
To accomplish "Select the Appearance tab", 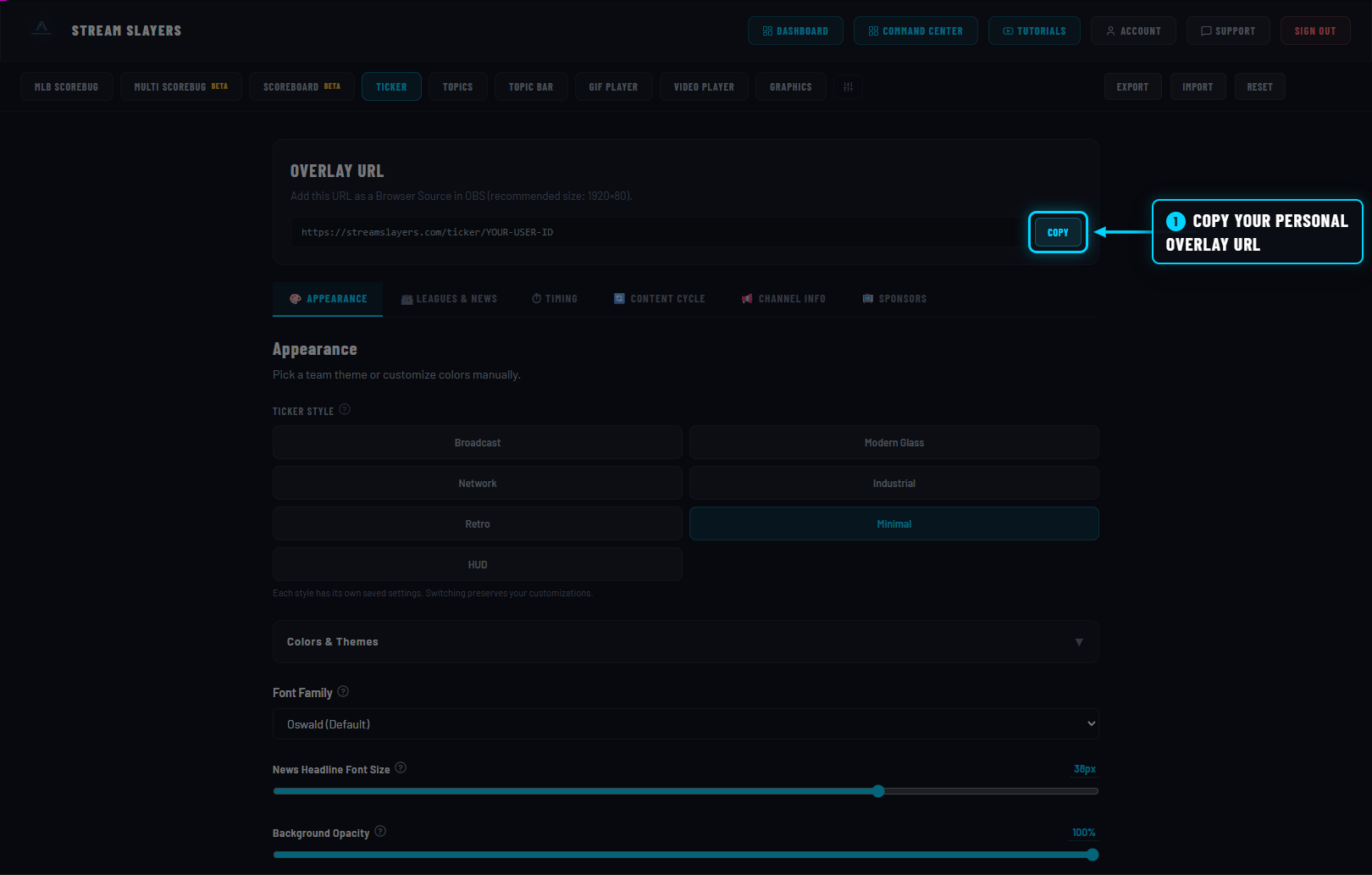I will coord(328,299).
